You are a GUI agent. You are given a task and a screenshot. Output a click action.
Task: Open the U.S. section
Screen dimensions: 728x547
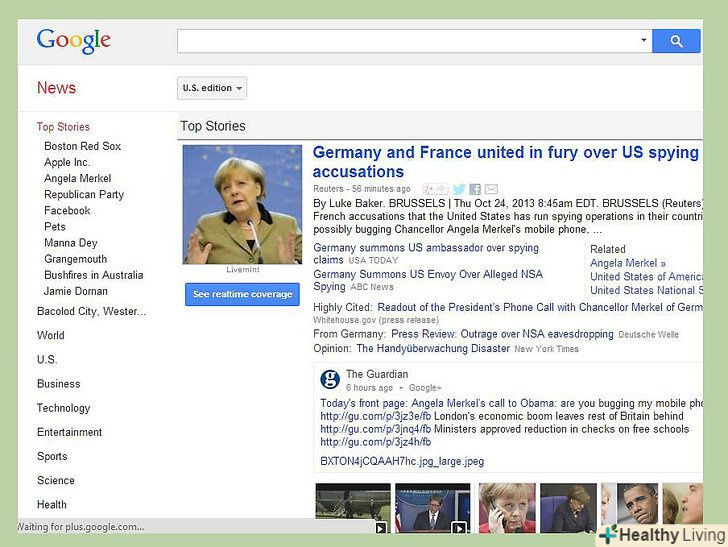point(47,359)
